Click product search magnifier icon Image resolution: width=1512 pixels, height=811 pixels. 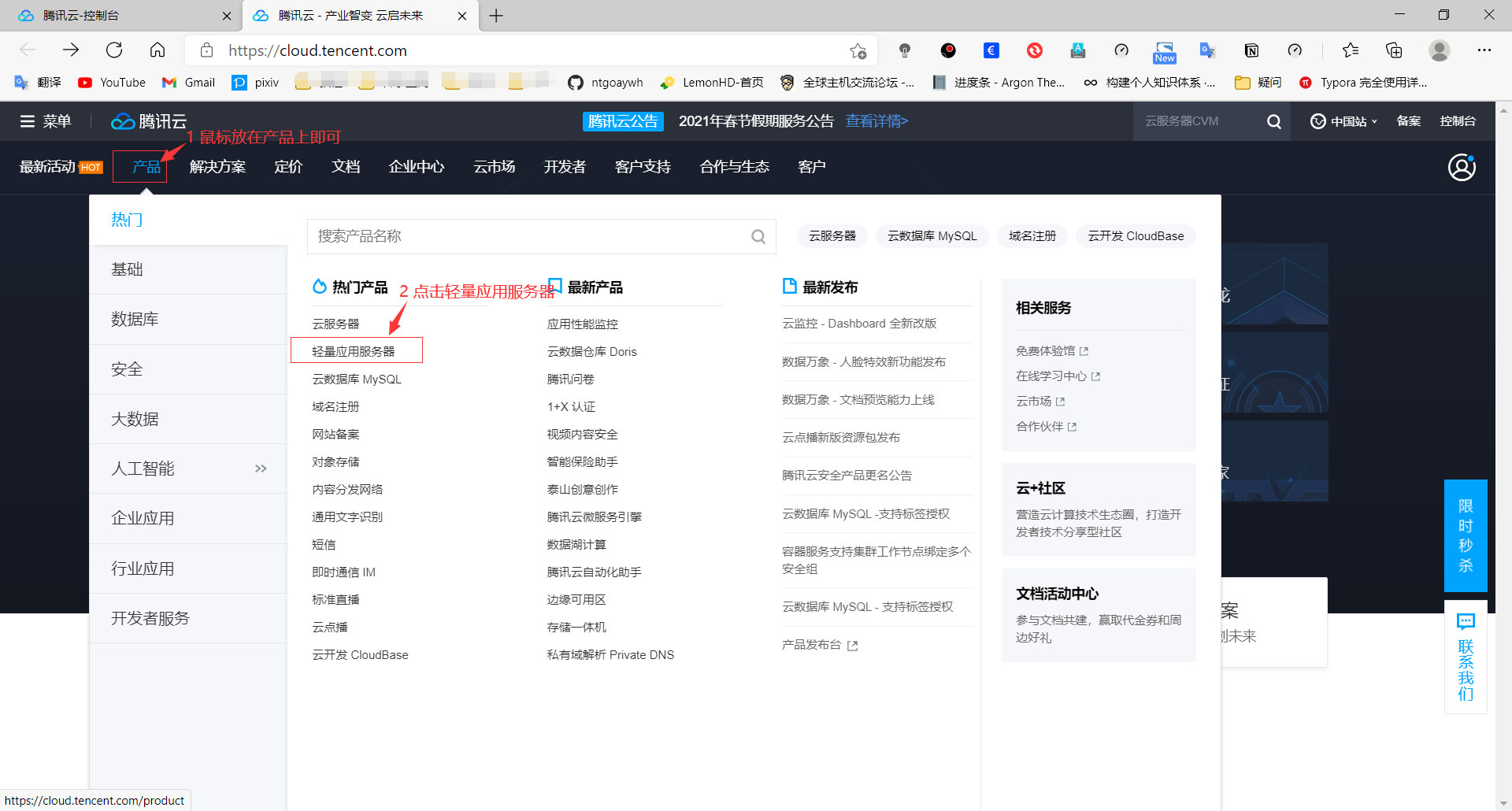click(758, 236)
